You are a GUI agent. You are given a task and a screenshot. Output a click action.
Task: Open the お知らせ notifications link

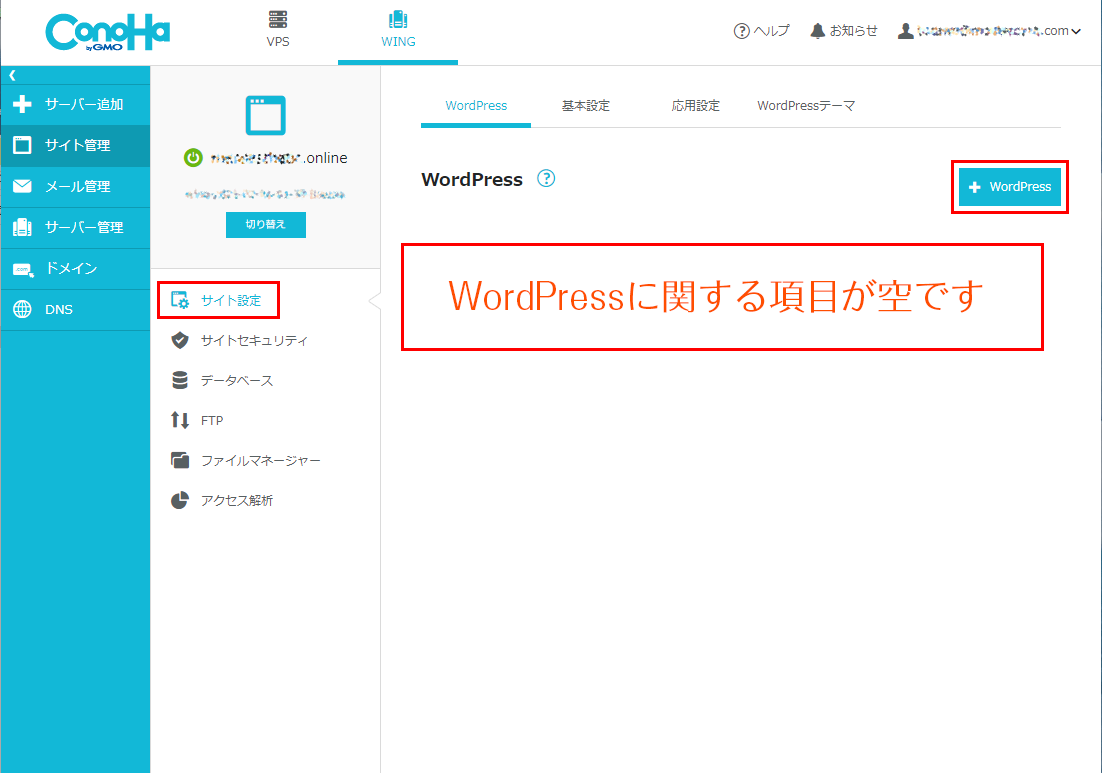(x=853, y=31)
